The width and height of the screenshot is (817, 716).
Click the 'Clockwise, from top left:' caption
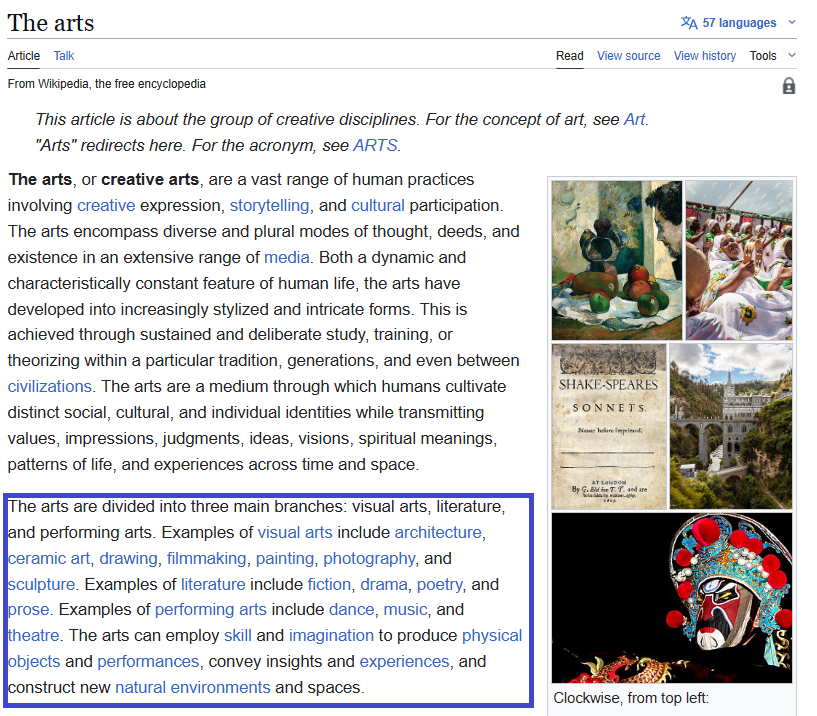click(630, 698)
